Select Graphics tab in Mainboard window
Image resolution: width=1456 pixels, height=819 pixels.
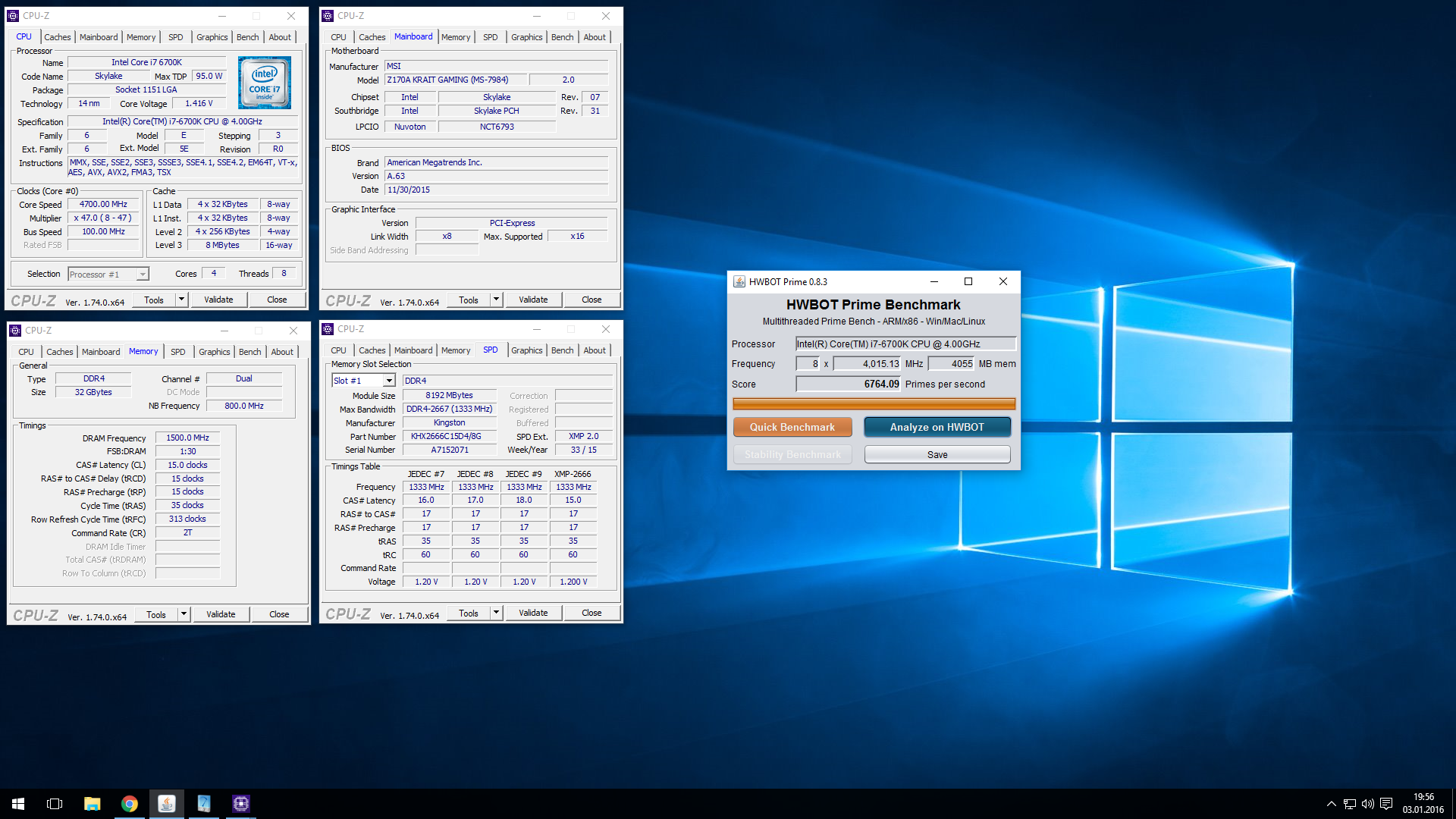pyautogui.click(x=526, y=37)
